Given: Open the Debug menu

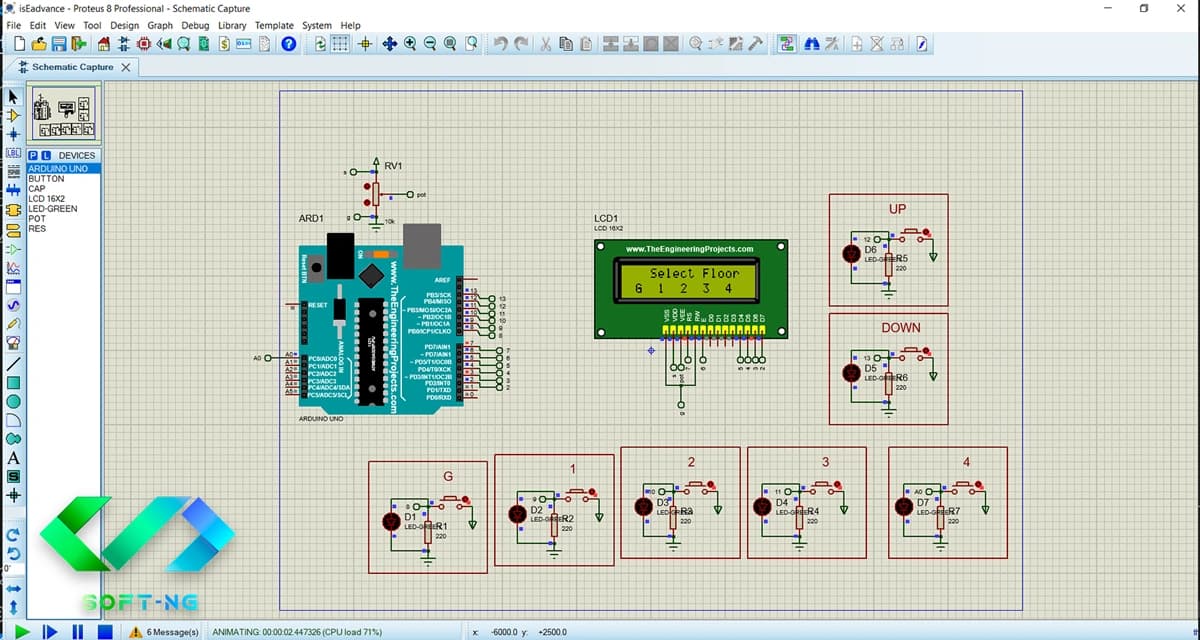Looking at the screenshot, I should point(196,25).
